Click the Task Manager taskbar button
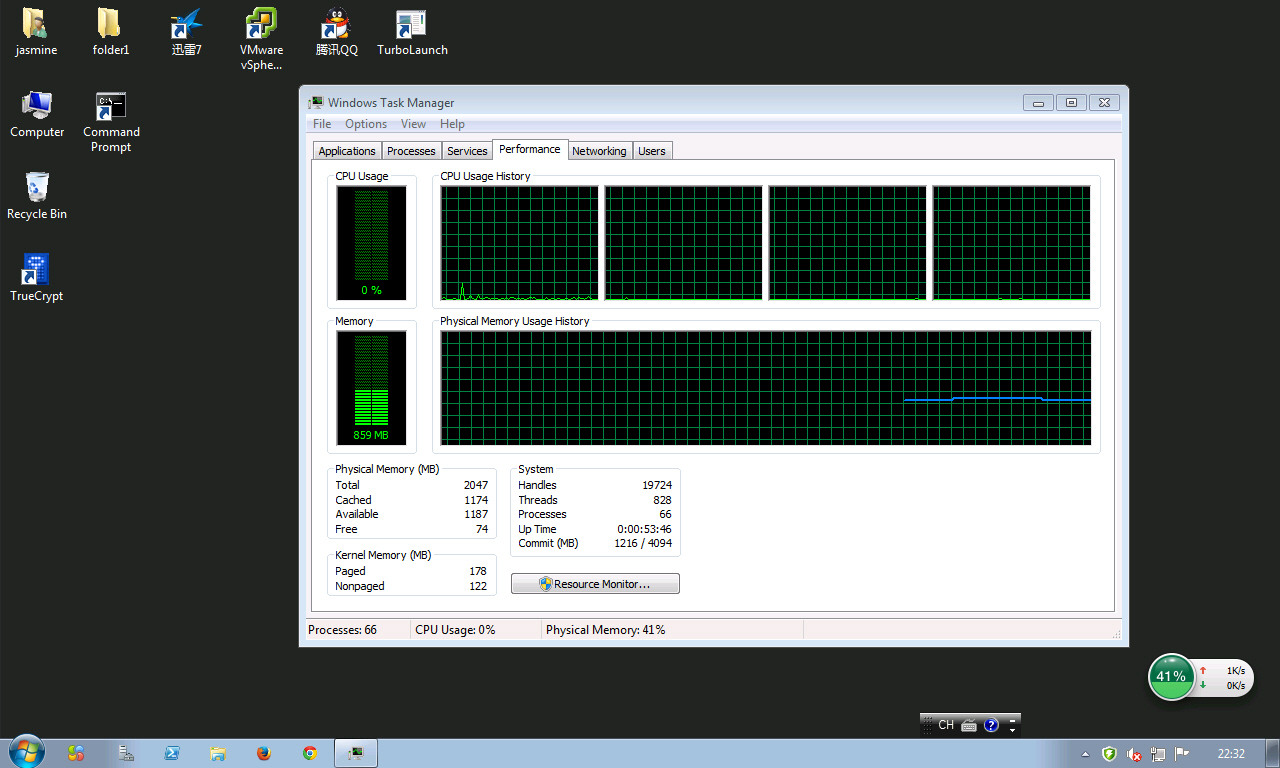Viewport: 1280px width, 768px height. (x=356, y=753)
